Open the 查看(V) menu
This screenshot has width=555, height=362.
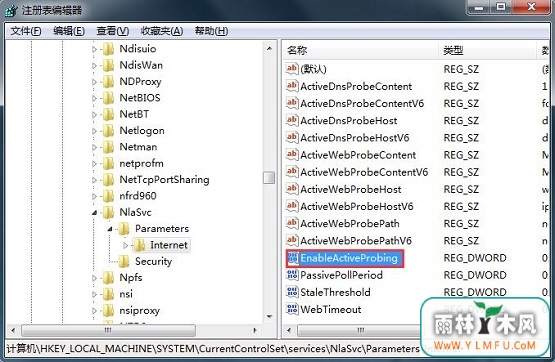tap(113, 31)
